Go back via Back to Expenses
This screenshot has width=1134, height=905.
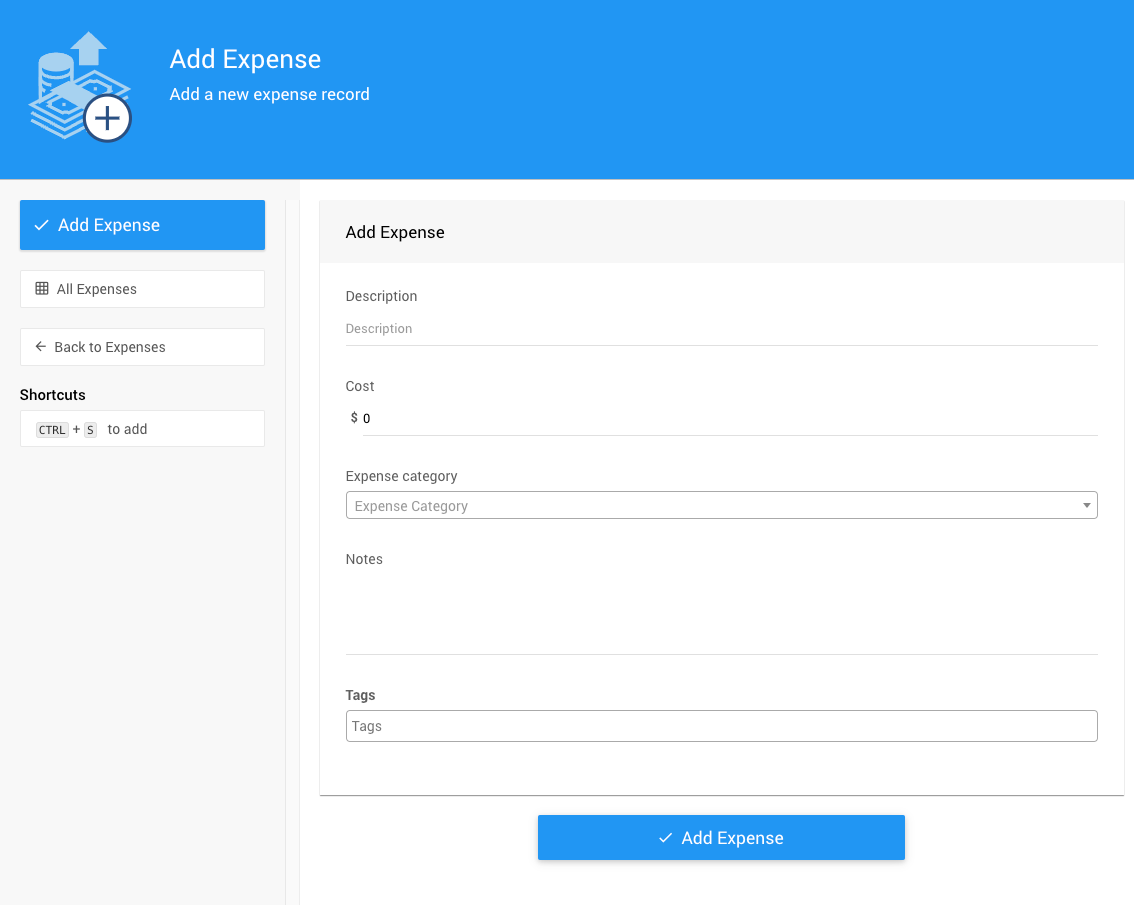142,347
